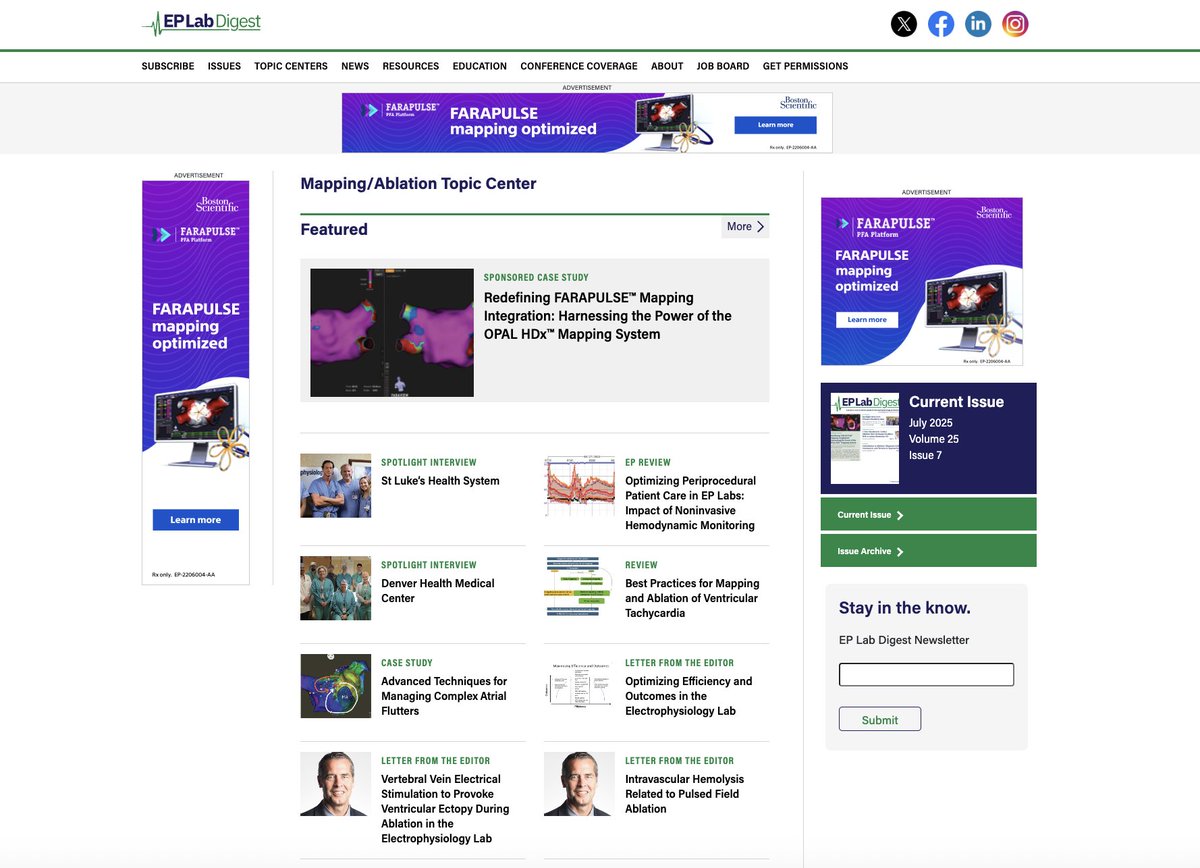Submit the newsletter signup form

pos(880,719)
